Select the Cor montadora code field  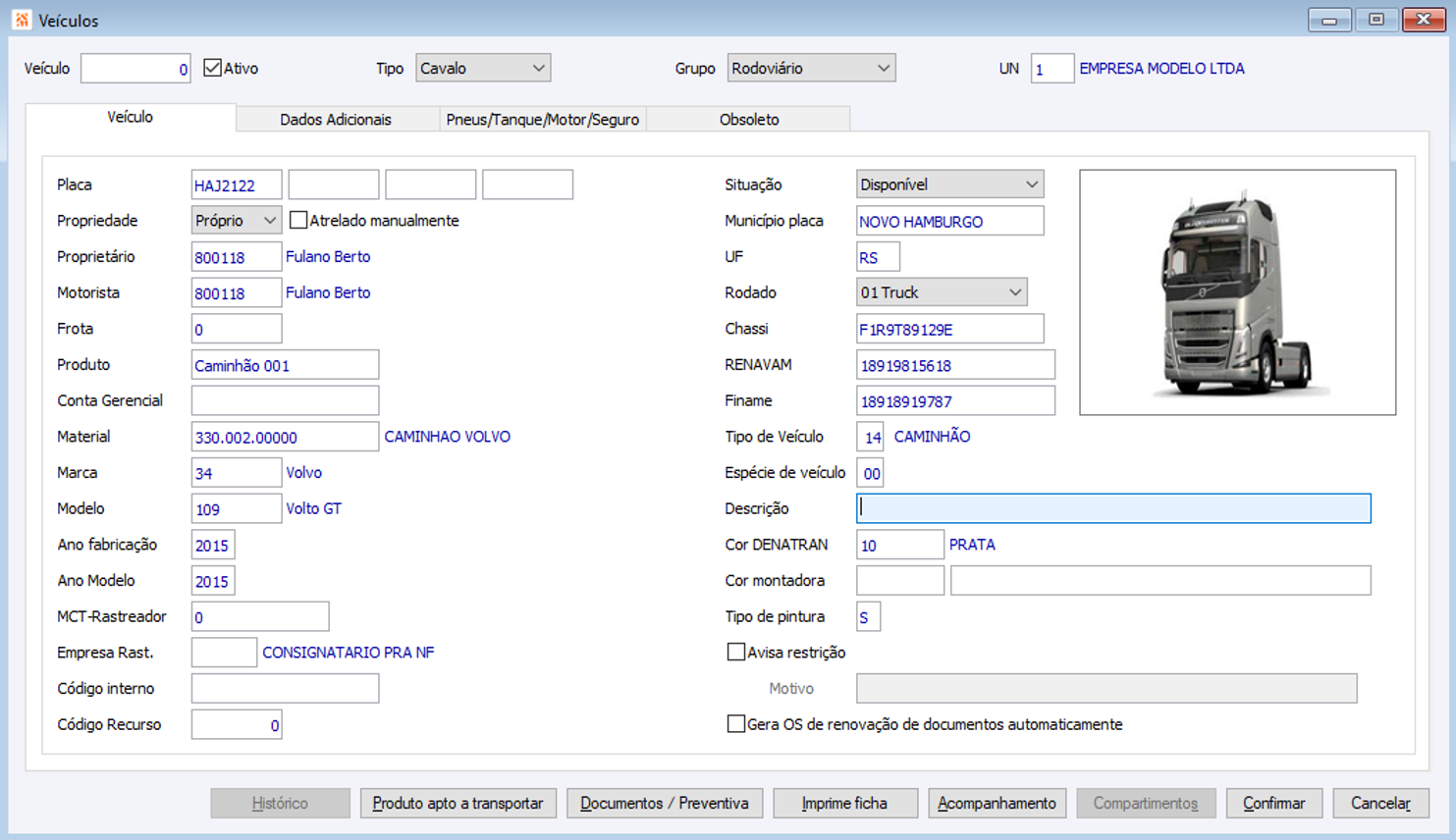(900, 581)
